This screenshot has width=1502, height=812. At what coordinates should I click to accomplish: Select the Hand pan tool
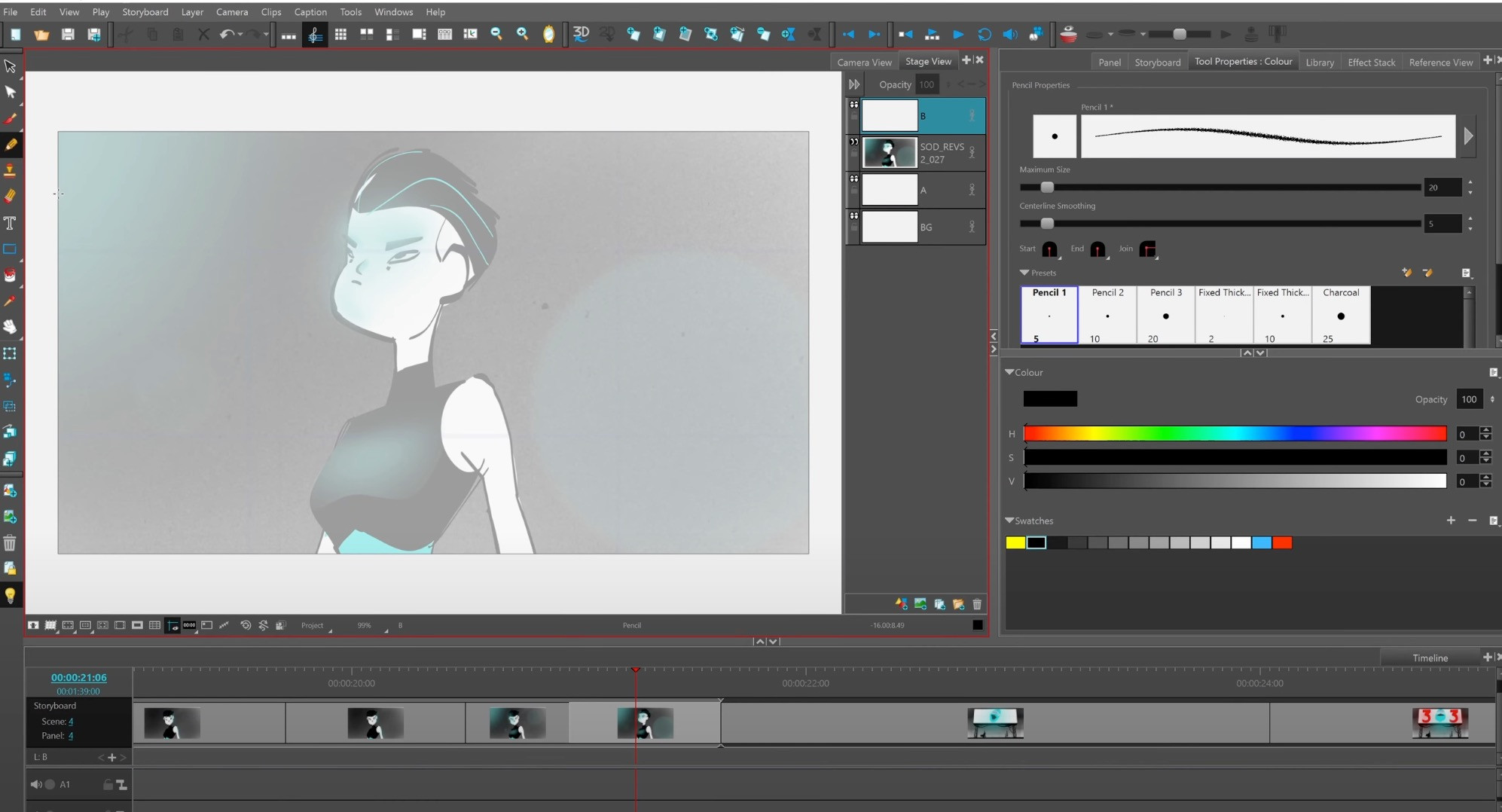11,326
